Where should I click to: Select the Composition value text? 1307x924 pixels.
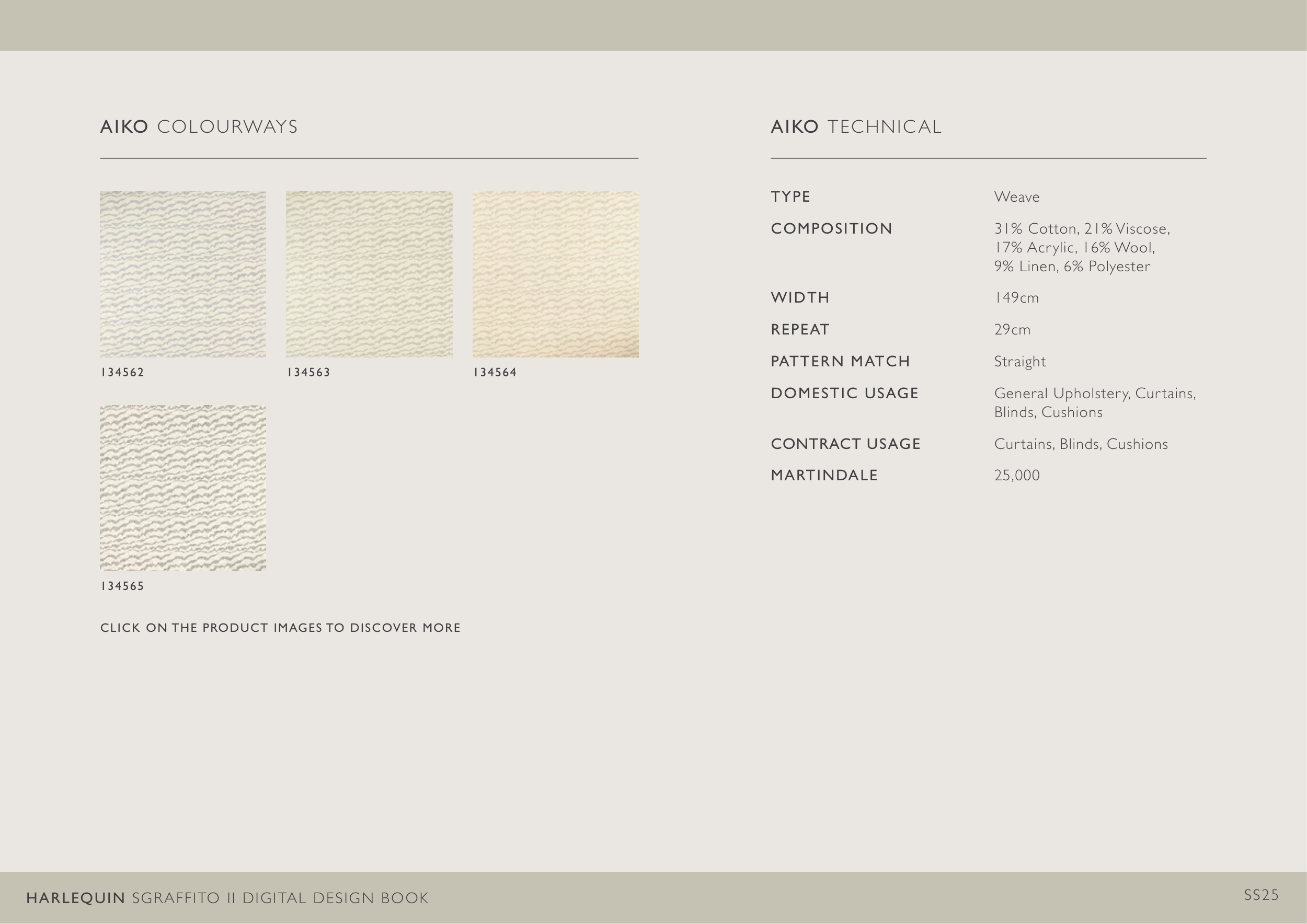(1081, 248)
